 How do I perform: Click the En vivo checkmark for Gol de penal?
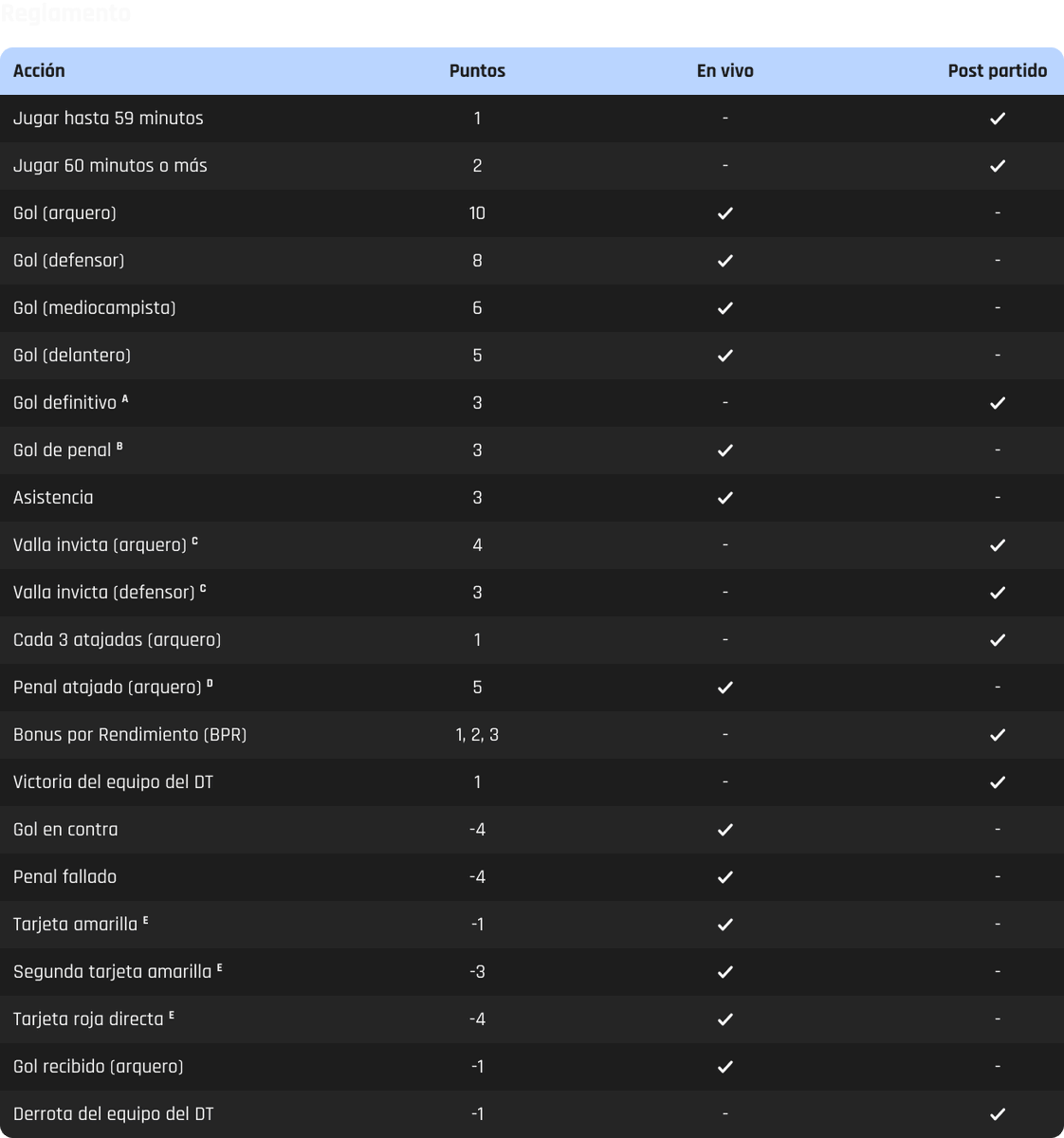click(x=725, y=450)
